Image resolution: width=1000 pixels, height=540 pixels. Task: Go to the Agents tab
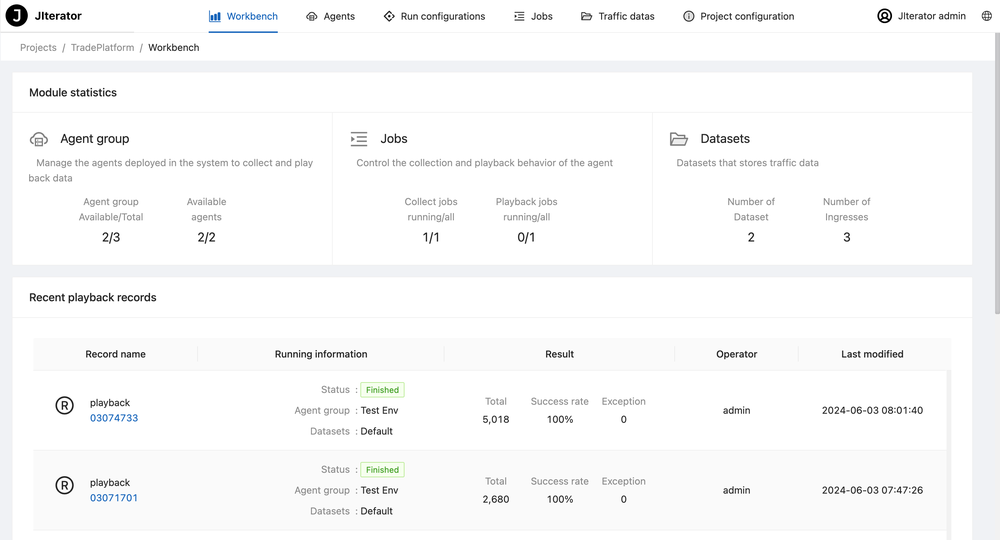tap(330, 16)
